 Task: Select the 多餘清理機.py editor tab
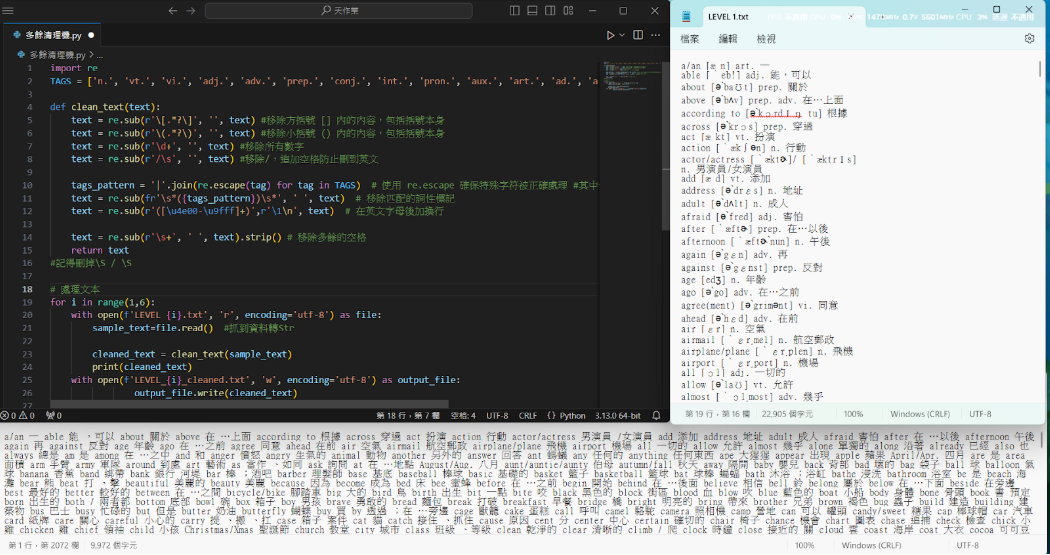coord(54,35)
